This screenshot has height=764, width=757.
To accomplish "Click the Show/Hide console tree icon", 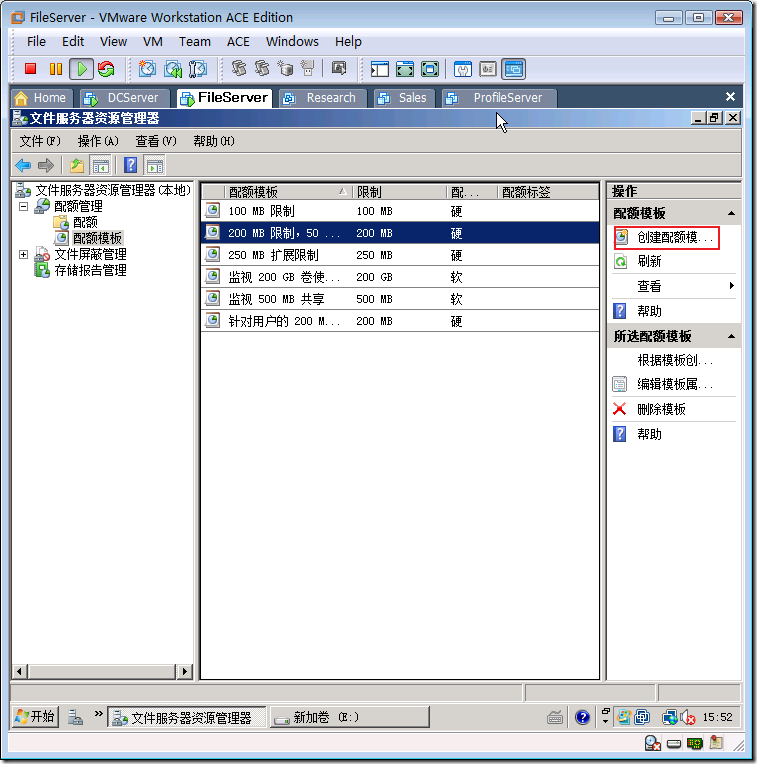I will pos(101,166).
